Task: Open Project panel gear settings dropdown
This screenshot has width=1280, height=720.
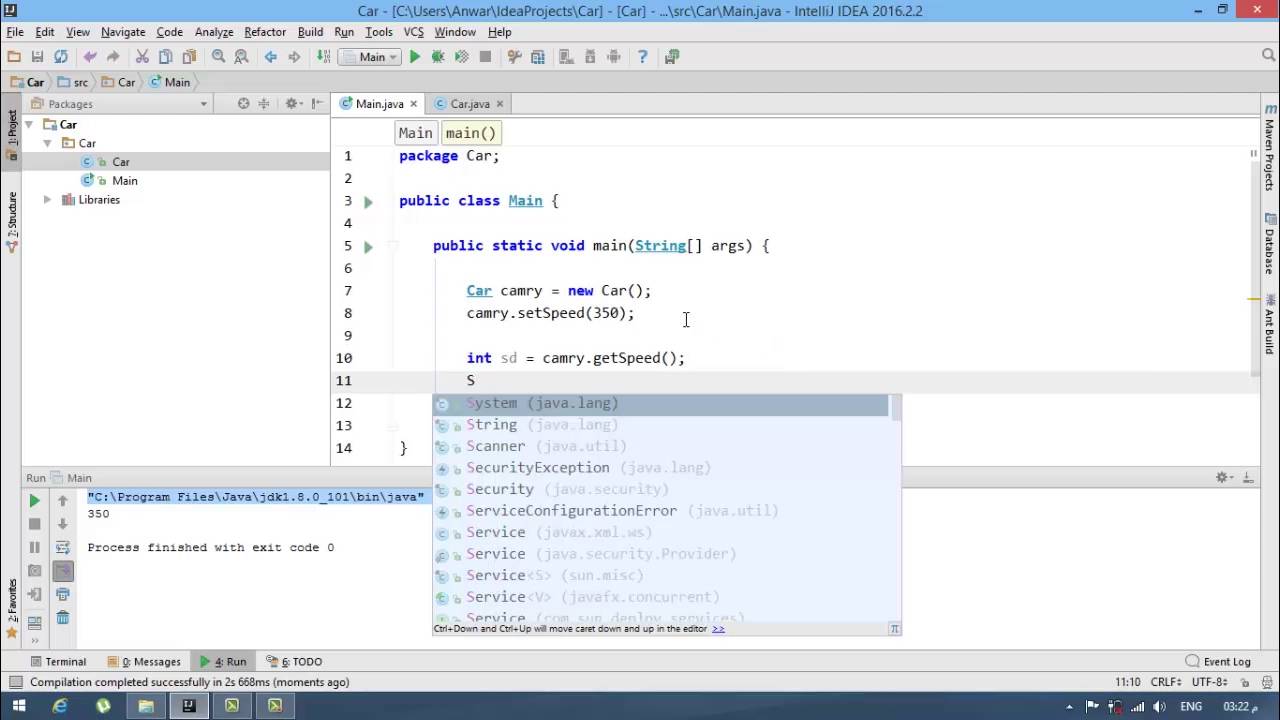Action: [x=294, y=104]
